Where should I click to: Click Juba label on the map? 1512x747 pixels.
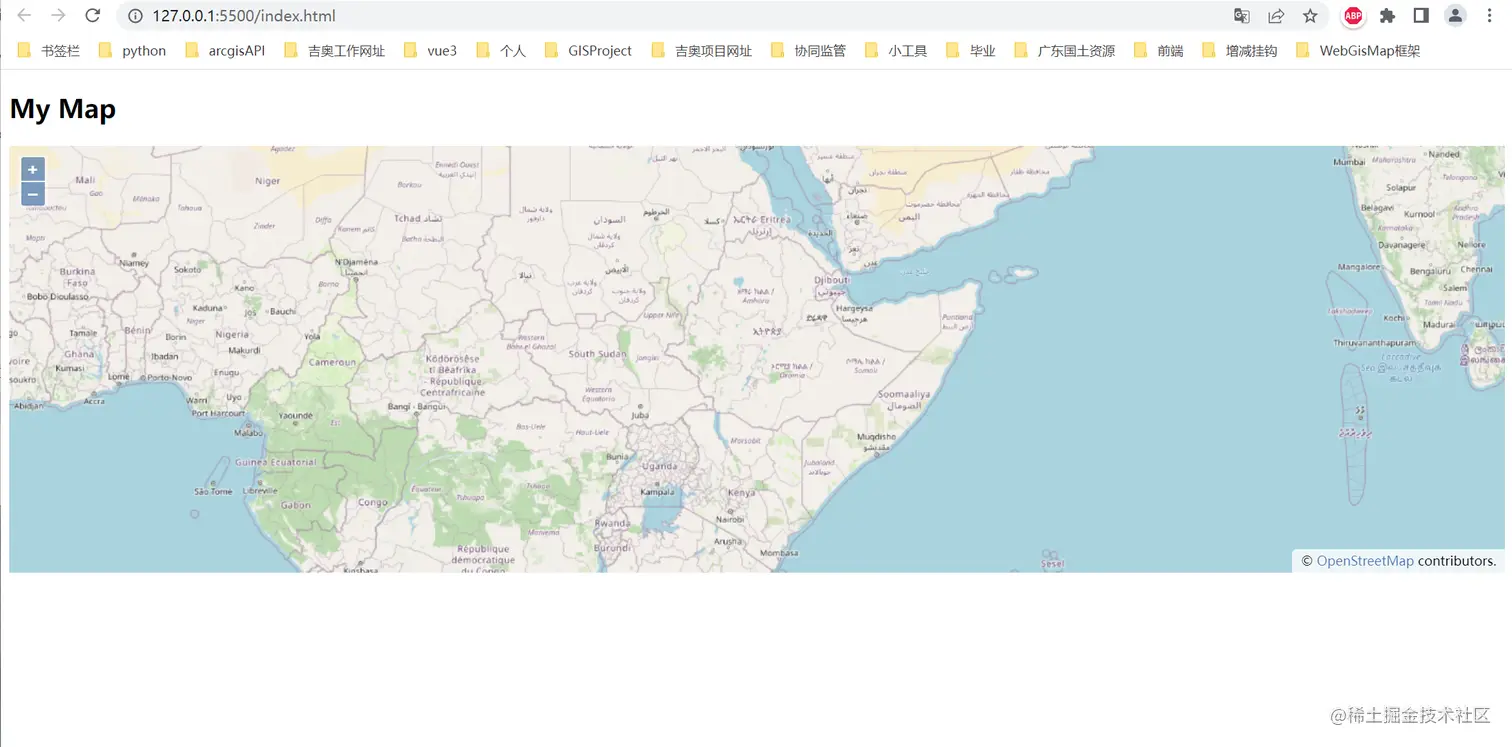pos(640,414)
